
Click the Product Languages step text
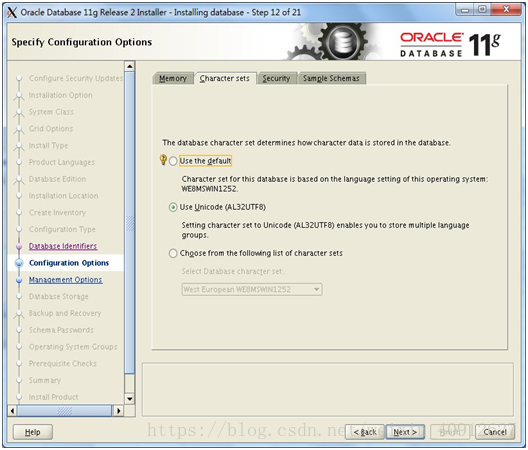click(62, 162)
